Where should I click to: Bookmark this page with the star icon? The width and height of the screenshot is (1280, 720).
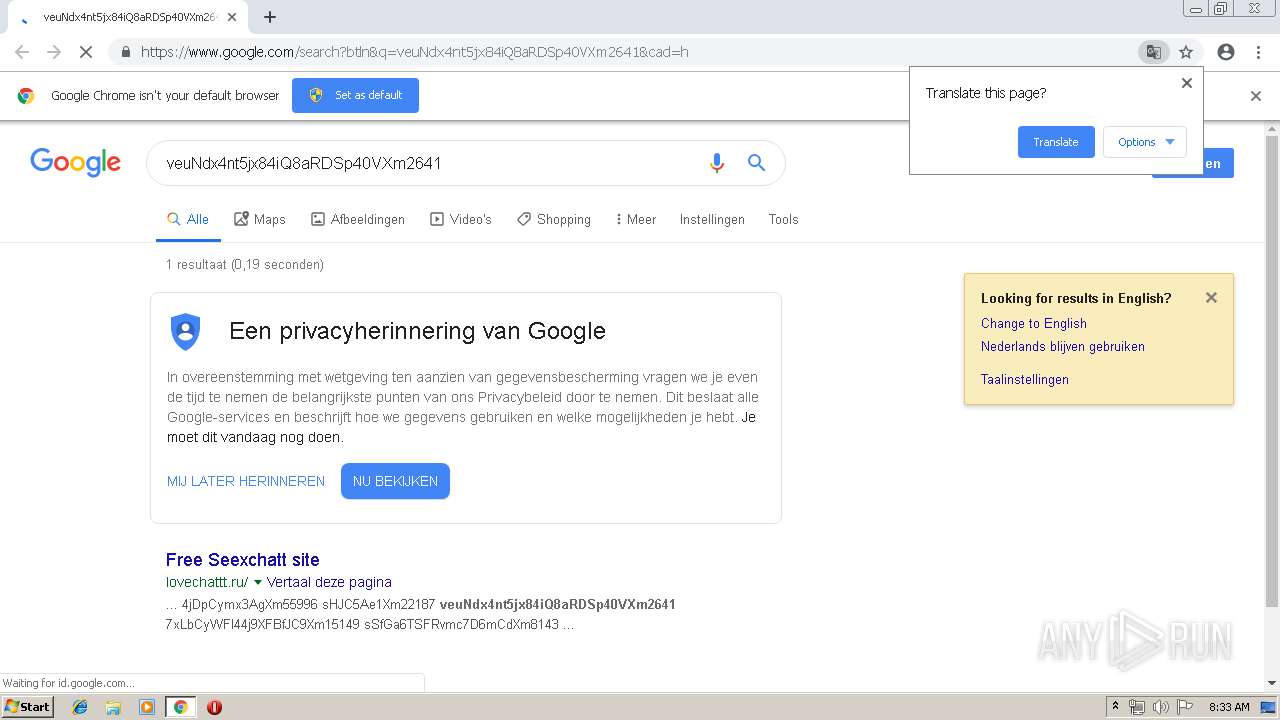1186,52
